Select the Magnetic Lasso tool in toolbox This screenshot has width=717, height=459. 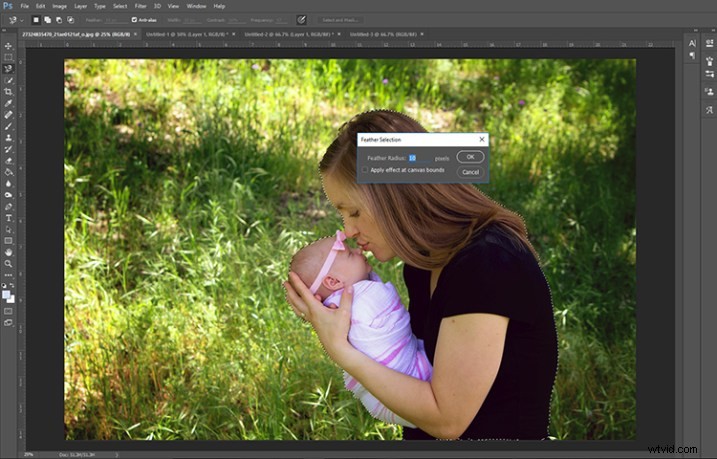pos(8,69)
